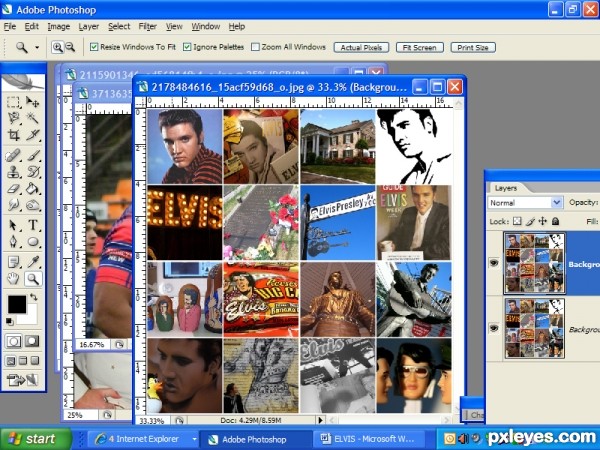Toggle lock position
Viewport: 600px width, 450px height.
point(543,221)
